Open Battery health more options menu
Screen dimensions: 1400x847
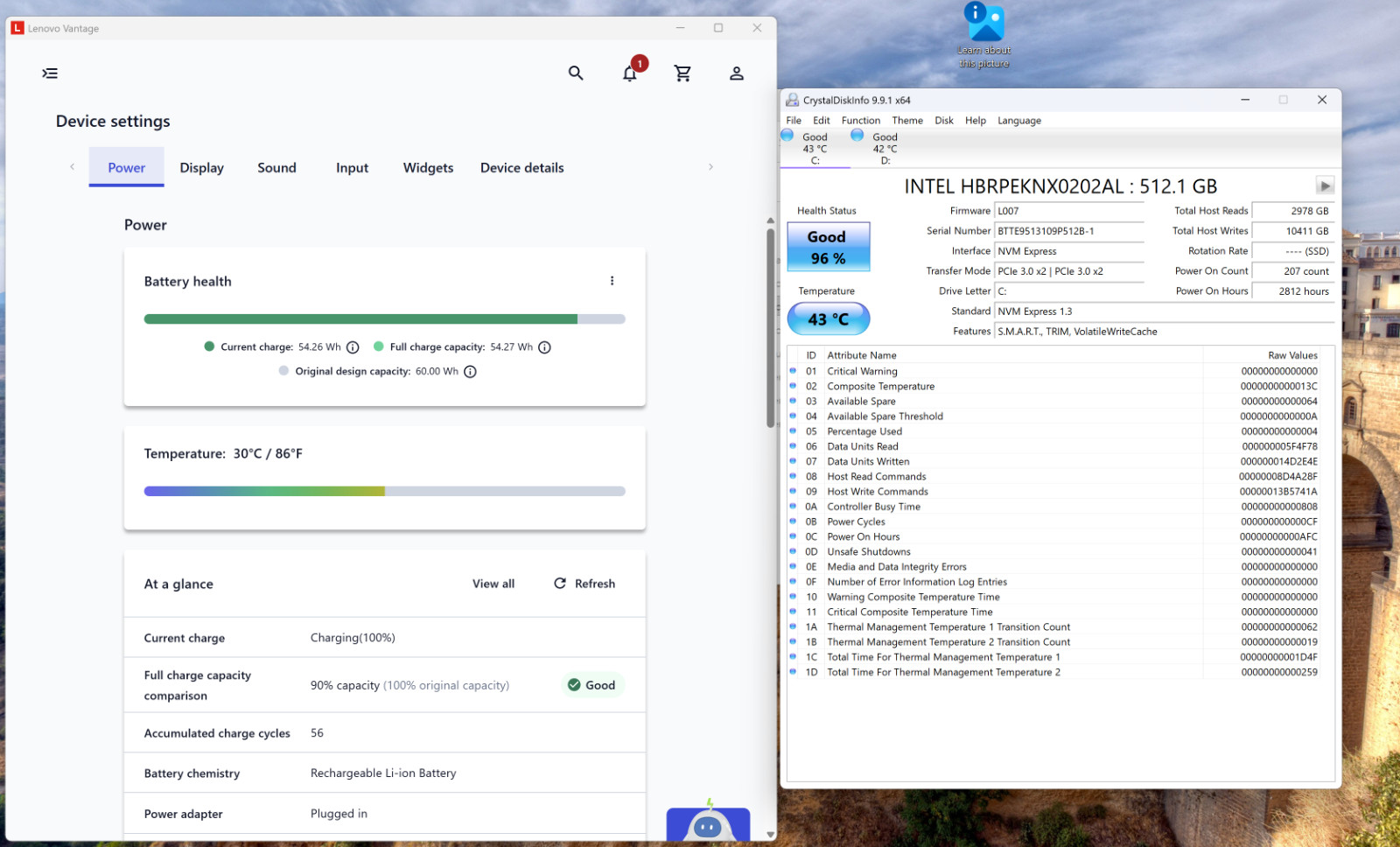pyautogui.click(x=612, y=281)
